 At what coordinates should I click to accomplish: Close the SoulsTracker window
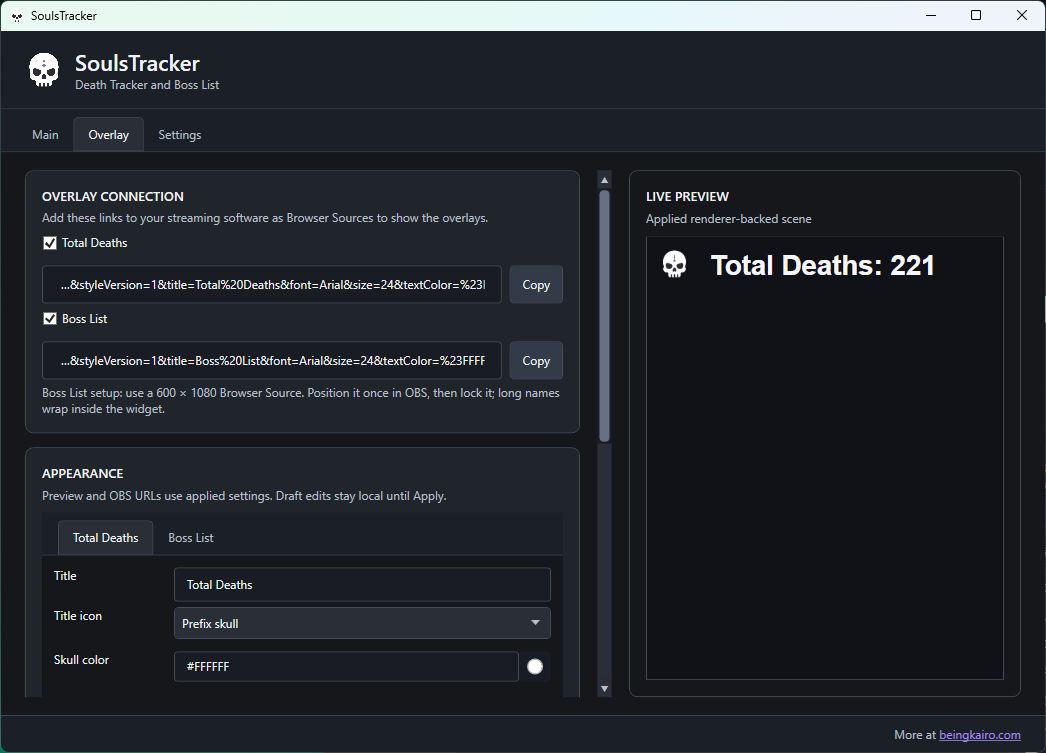pos(1021,15)
